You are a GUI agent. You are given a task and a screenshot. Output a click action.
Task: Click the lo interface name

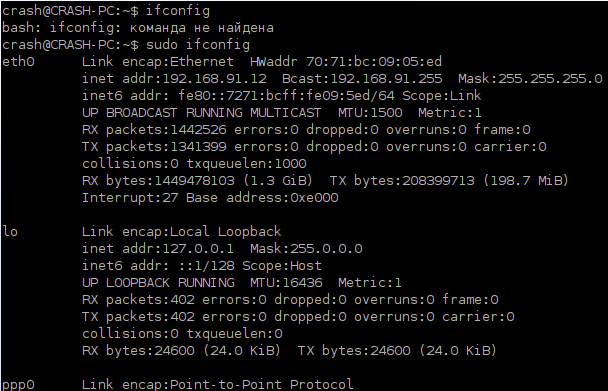pyautogui.click(x=10, y=232)
